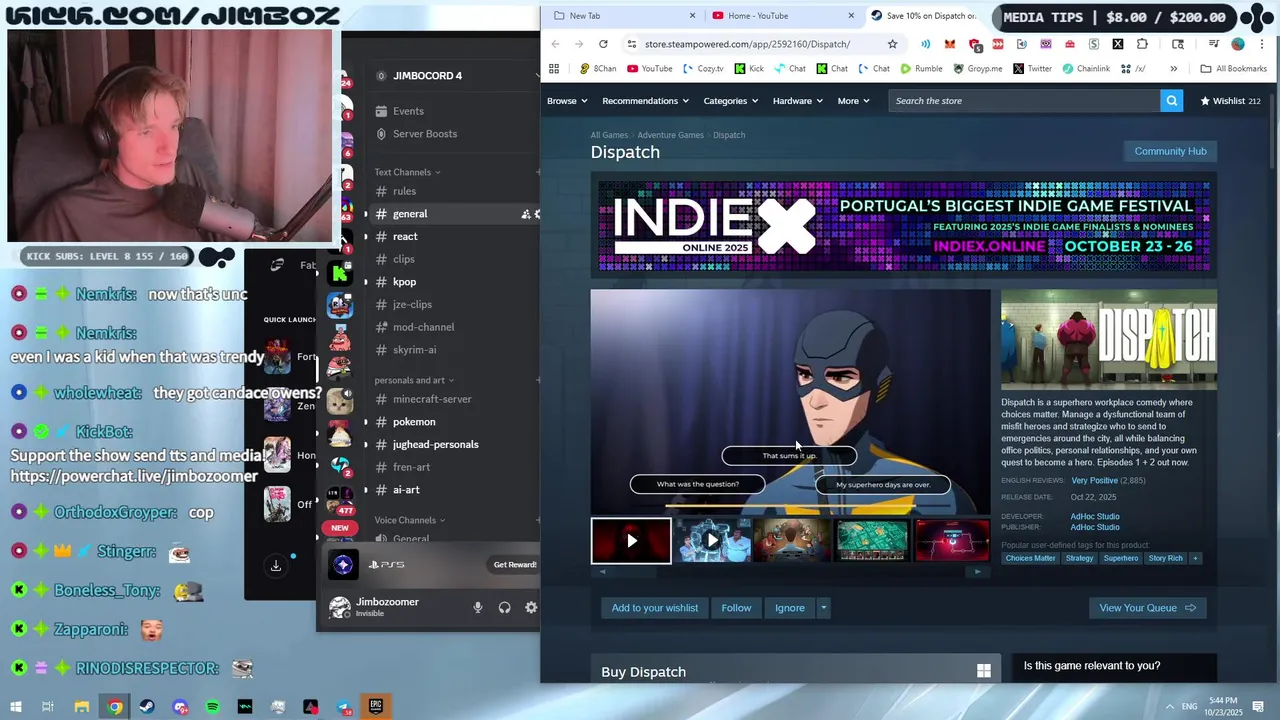Expand the Hardware dropdown

[x=798, y=101]
